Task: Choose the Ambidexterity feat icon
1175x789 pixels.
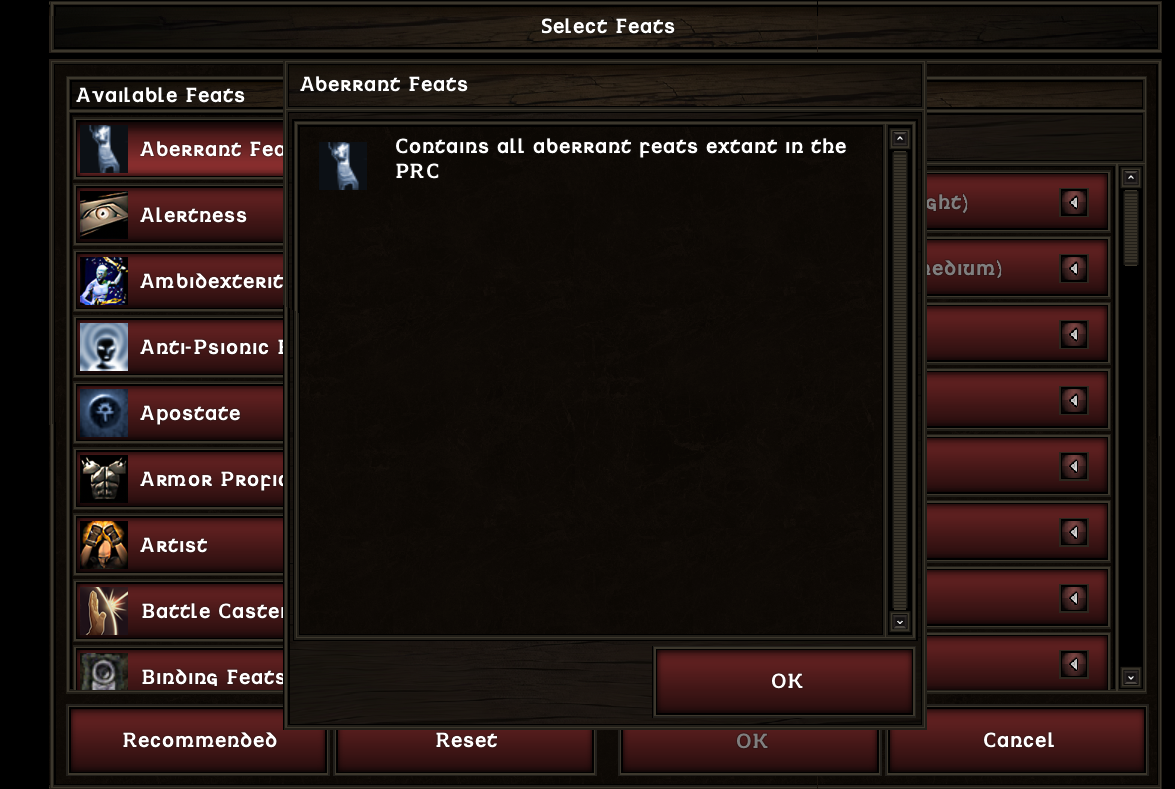Action: (104, 281)
